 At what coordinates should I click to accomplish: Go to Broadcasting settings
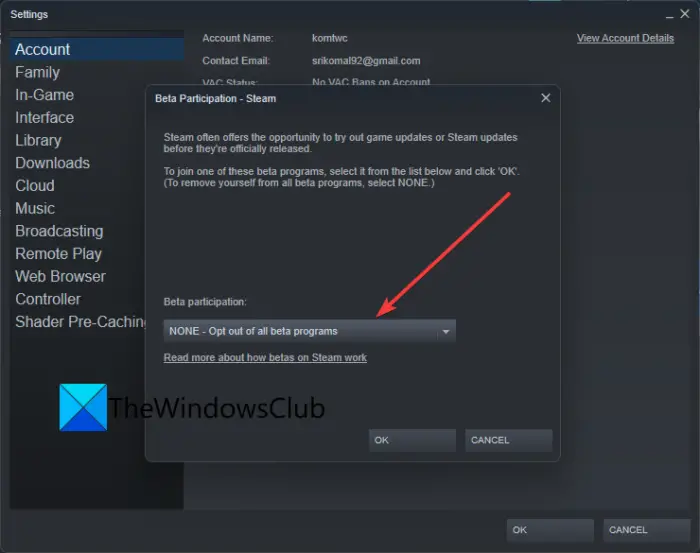pyautogui.click(x=59, y=231)
